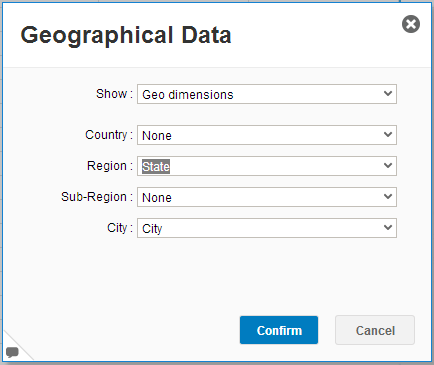Expand the City dropdown arrow
The height and width of the screenshot is (365, 434).
pyautogui.click(x=388, y=228)
